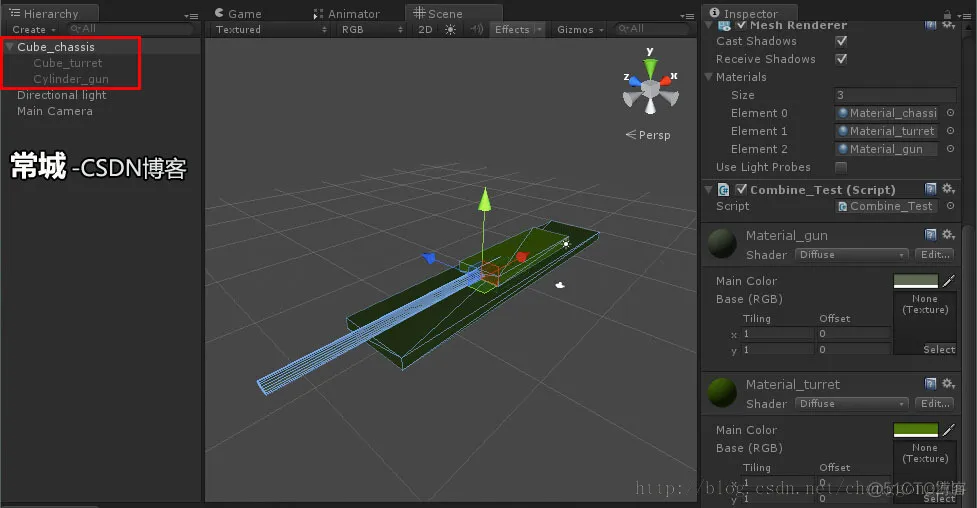This screenshot has width=977, height=508.
Task: Select Cube_turret in Hierarchy
Action: click(x=67, y=63)
